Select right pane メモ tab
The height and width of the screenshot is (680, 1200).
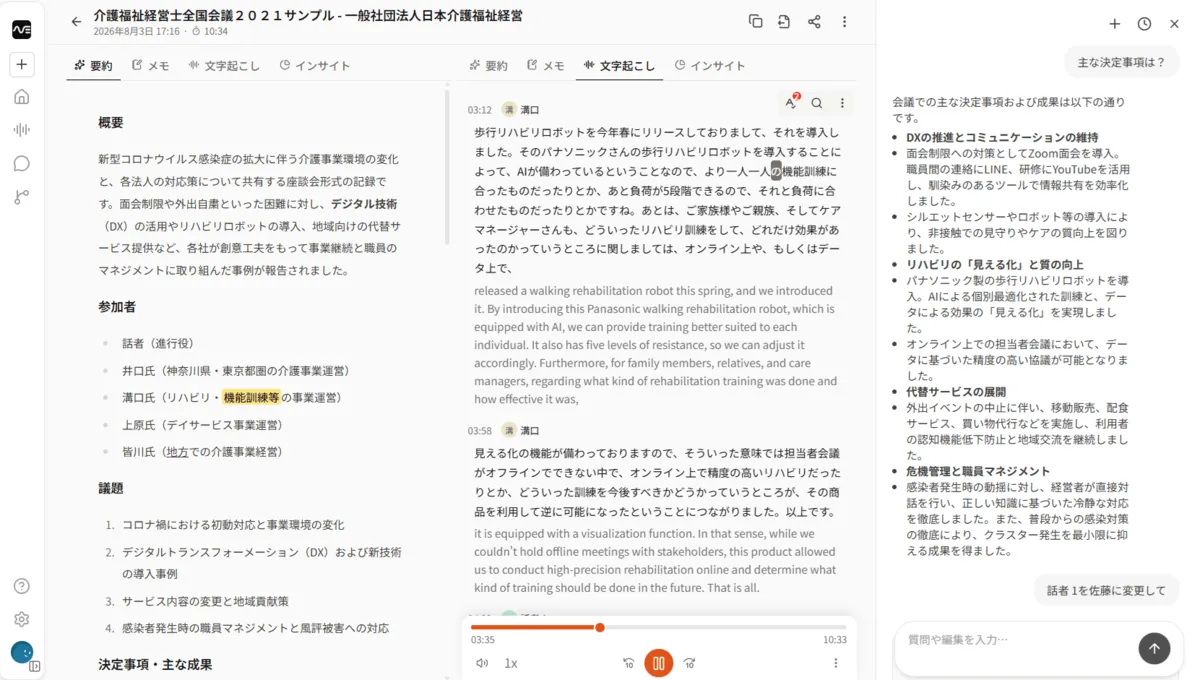click(x=546, y=66)
